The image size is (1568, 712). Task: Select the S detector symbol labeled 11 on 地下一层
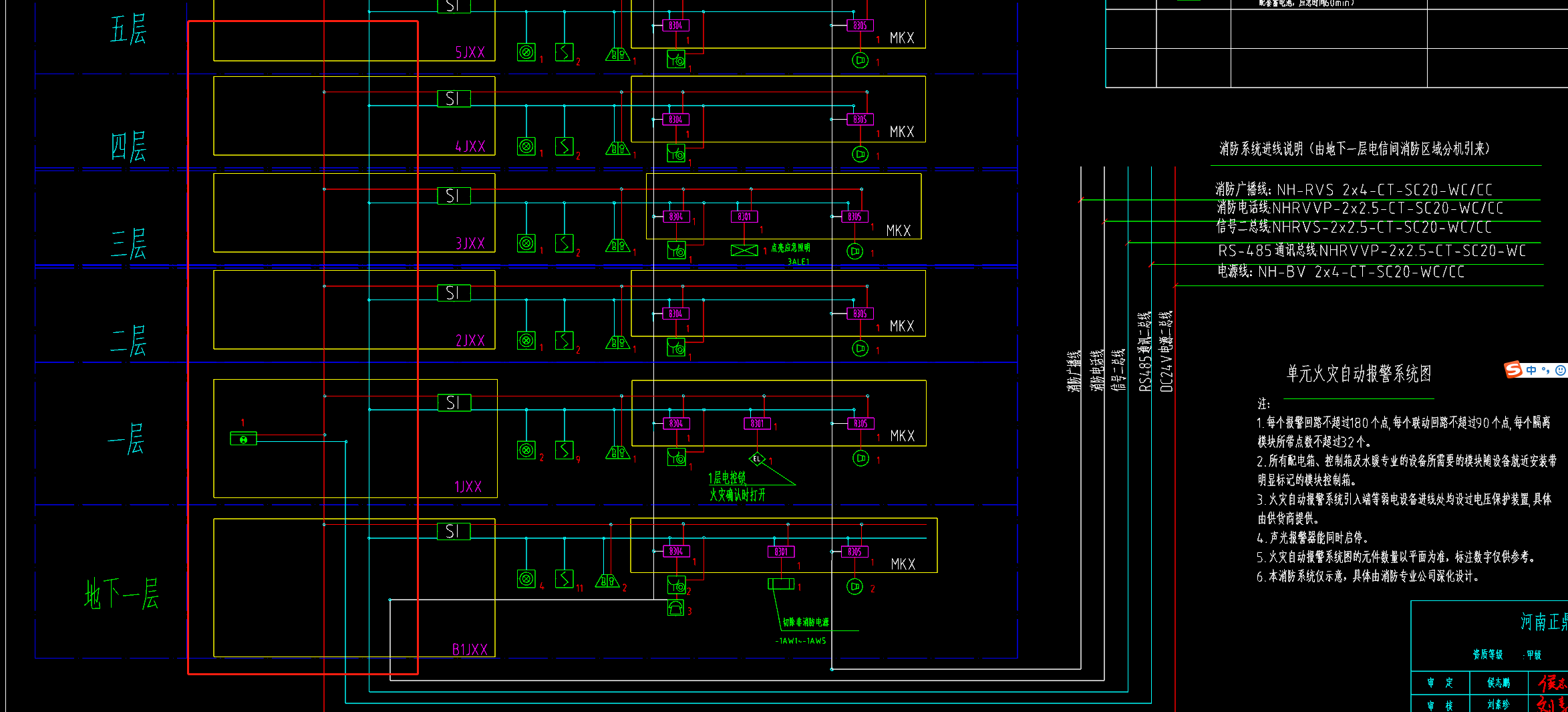click(565, 579)
